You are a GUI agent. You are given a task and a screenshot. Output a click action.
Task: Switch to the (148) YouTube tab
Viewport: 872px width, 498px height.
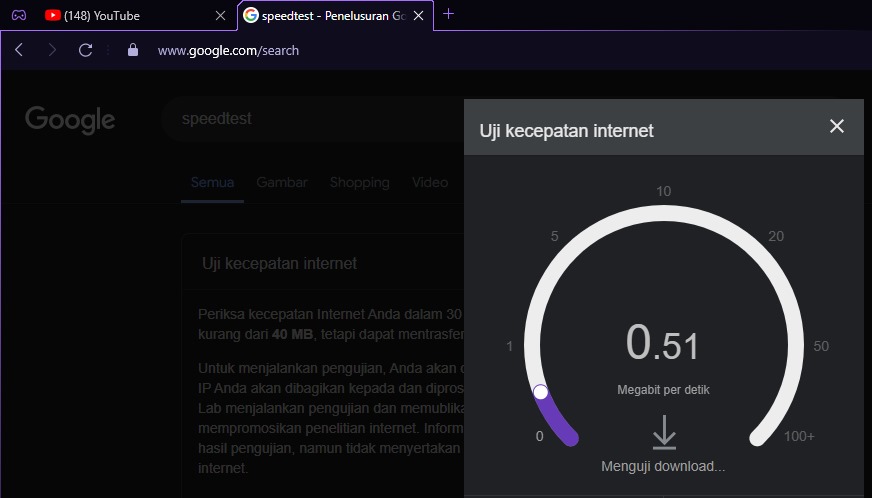(134, 16)
